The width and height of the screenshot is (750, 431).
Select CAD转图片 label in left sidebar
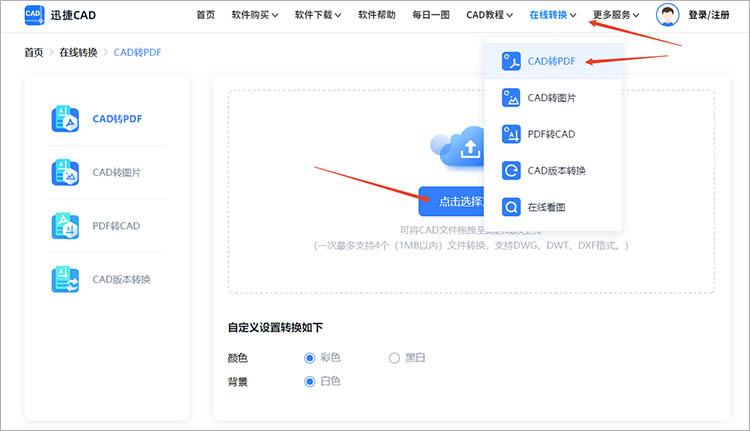tap(117, 172)
